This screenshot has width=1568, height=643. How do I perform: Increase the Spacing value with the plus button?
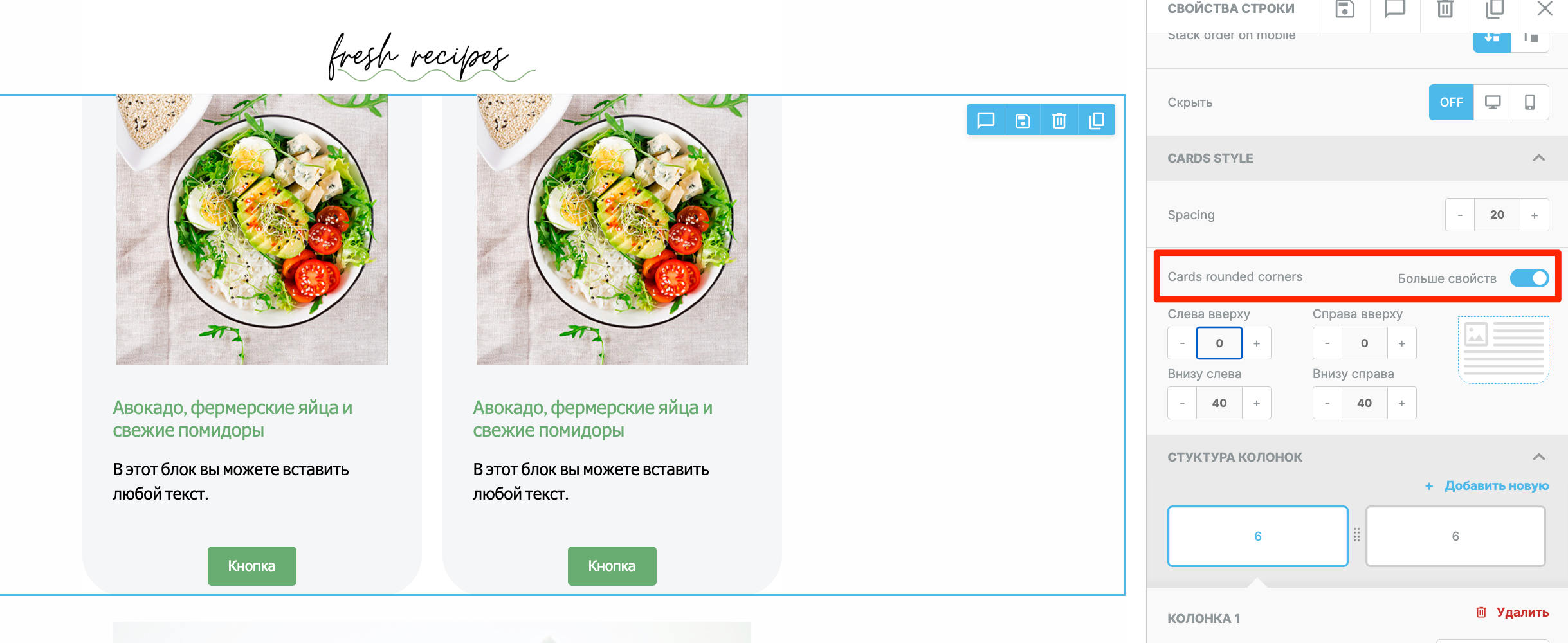click(1535, 215)
